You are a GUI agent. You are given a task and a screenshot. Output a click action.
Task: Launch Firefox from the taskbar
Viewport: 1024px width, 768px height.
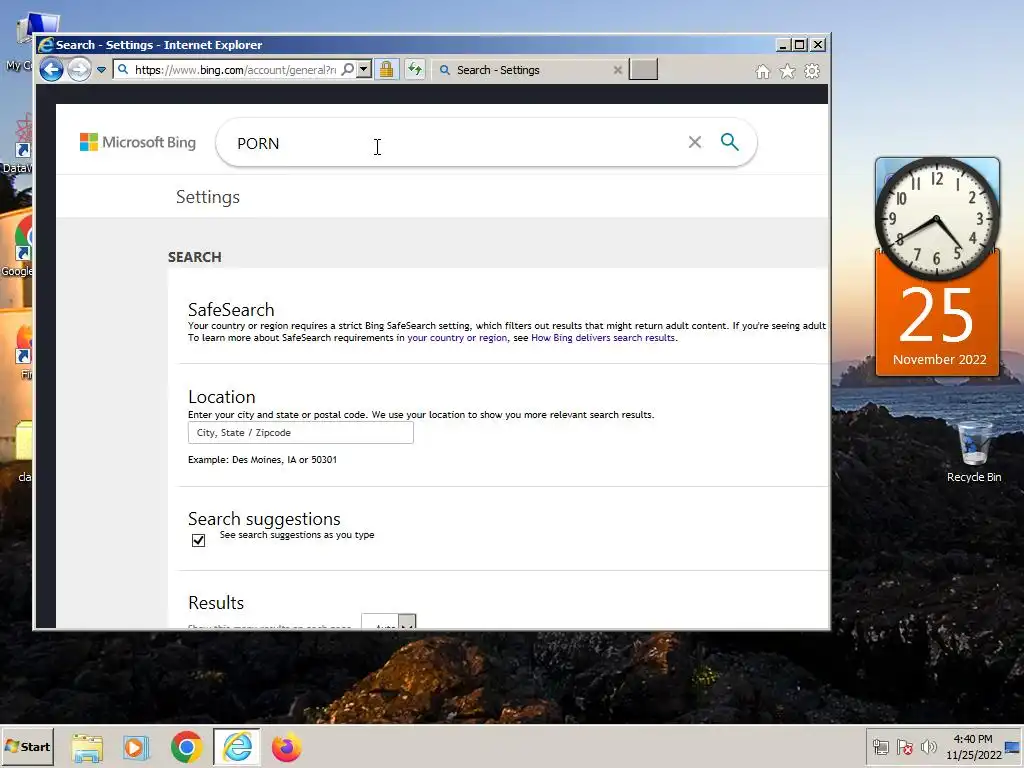coord(286,747)
